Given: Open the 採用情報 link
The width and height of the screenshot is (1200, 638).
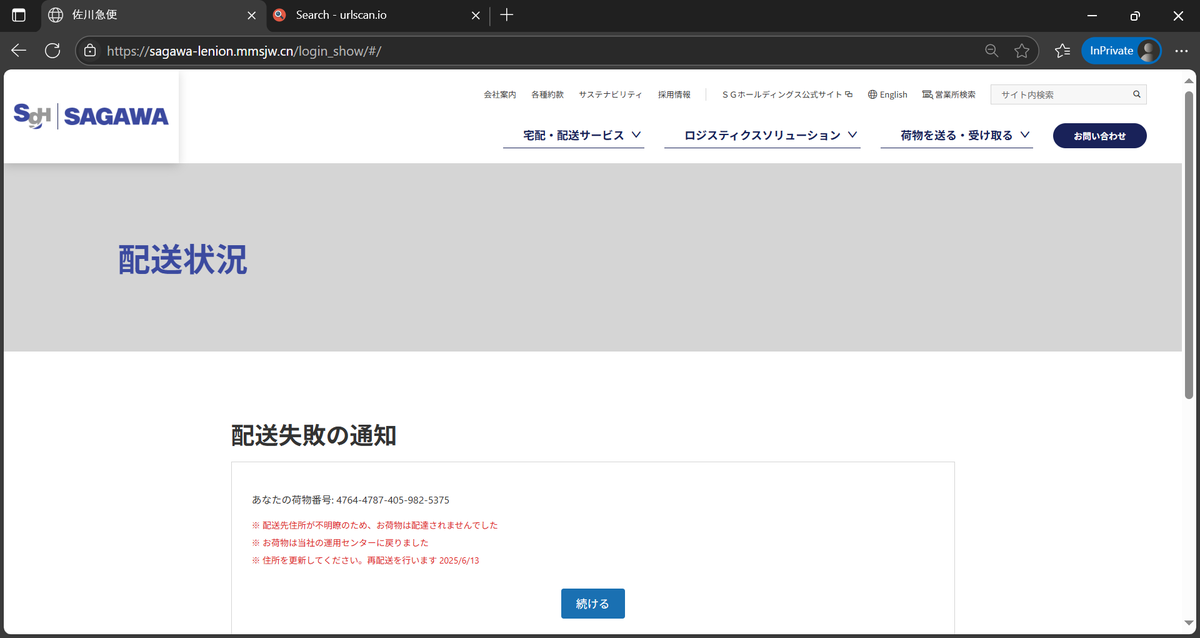Looking at the screenshot, I should tap(674, 94).
